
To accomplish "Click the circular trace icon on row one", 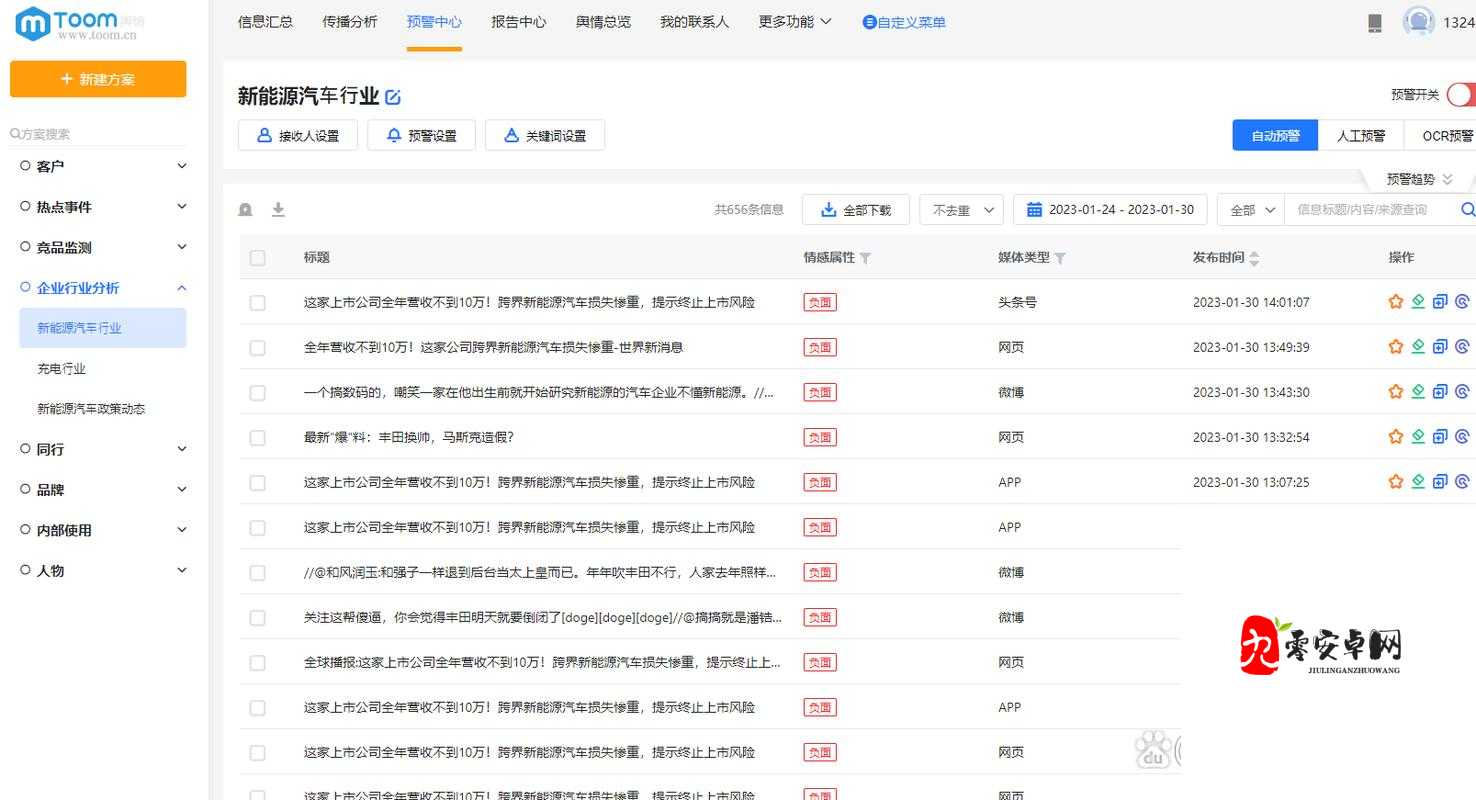I will coord(1461,301).
